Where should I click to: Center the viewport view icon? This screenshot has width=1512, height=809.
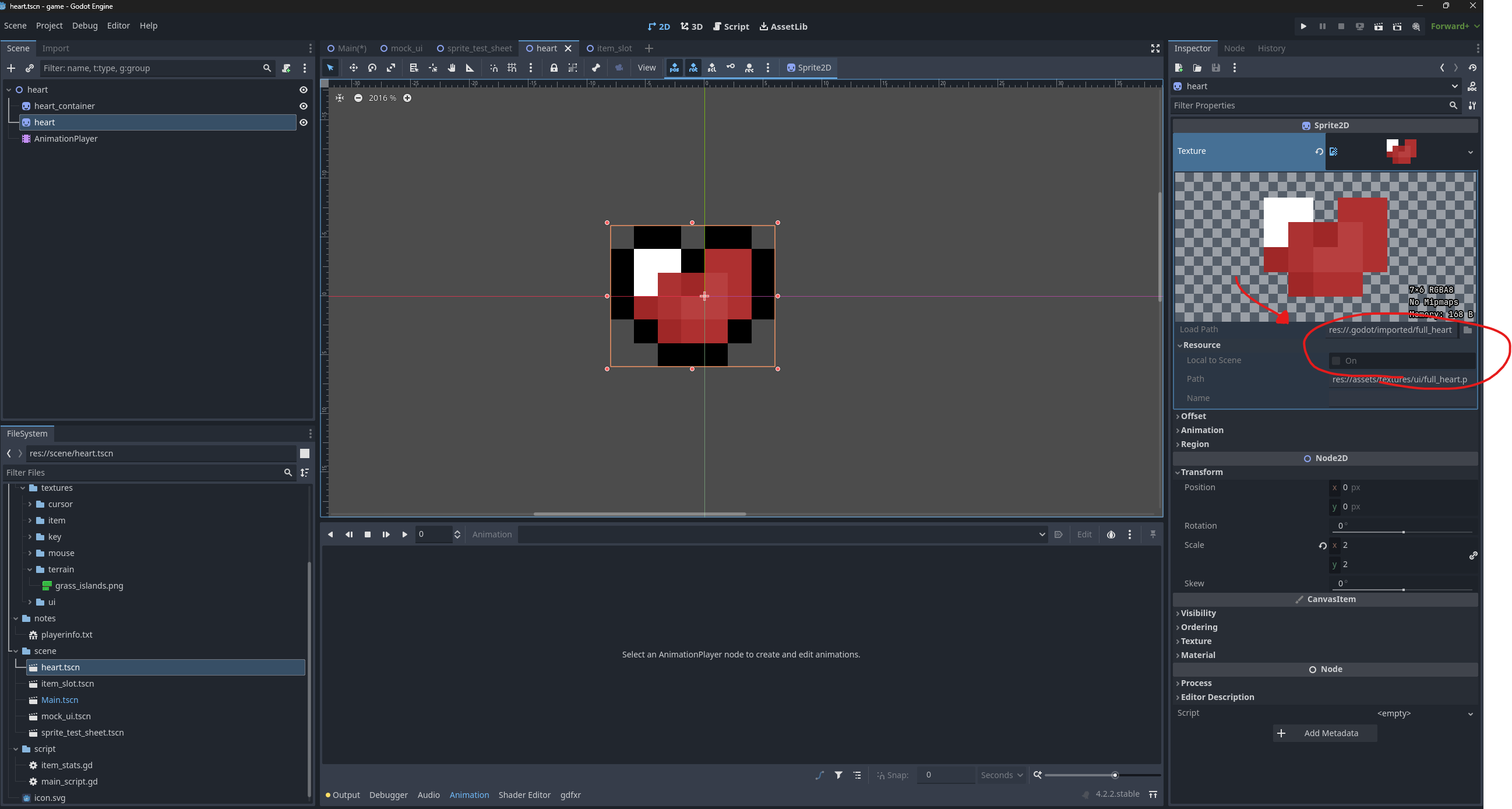point(340,98)
